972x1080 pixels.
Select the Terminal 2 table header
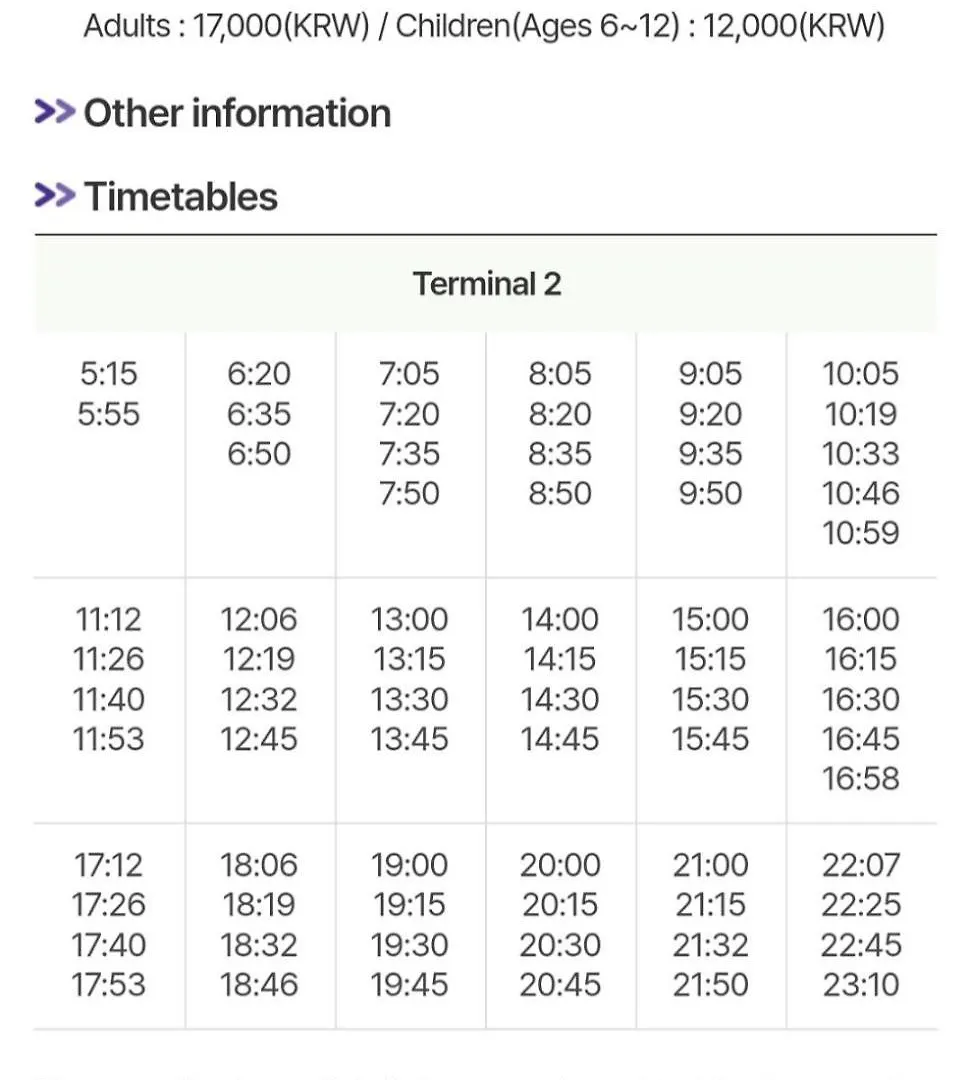[x=486, y=284]
